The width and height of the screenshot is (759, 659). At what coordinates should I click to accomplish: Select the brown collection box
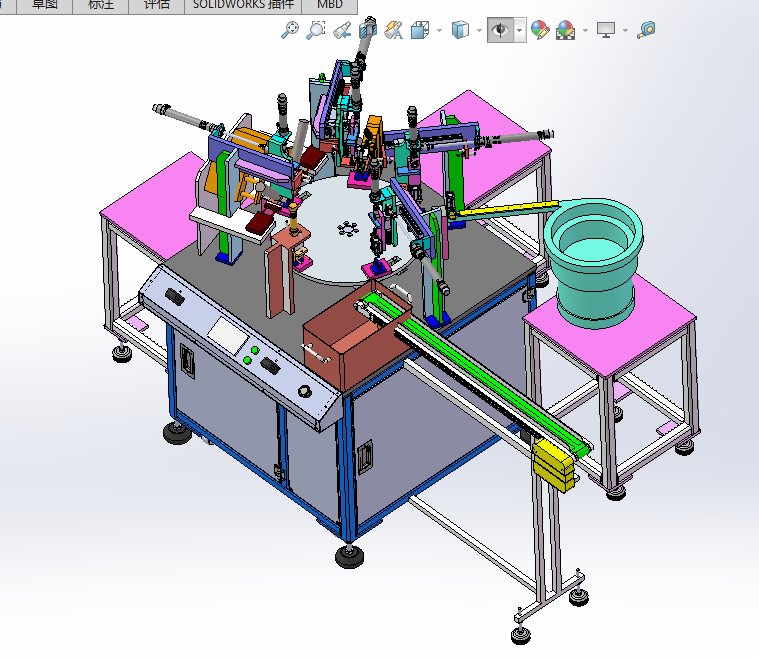(356, 337)
